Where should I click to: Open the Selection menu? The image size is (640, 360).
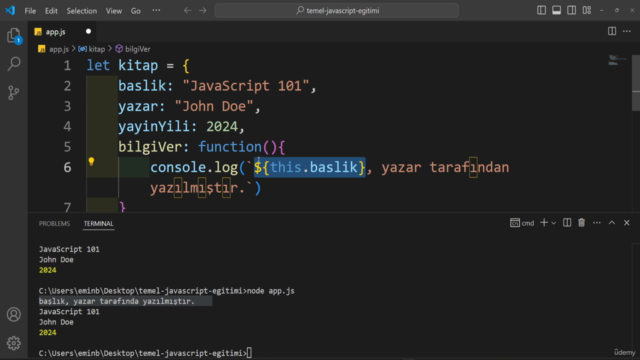(x=82, y=11)
